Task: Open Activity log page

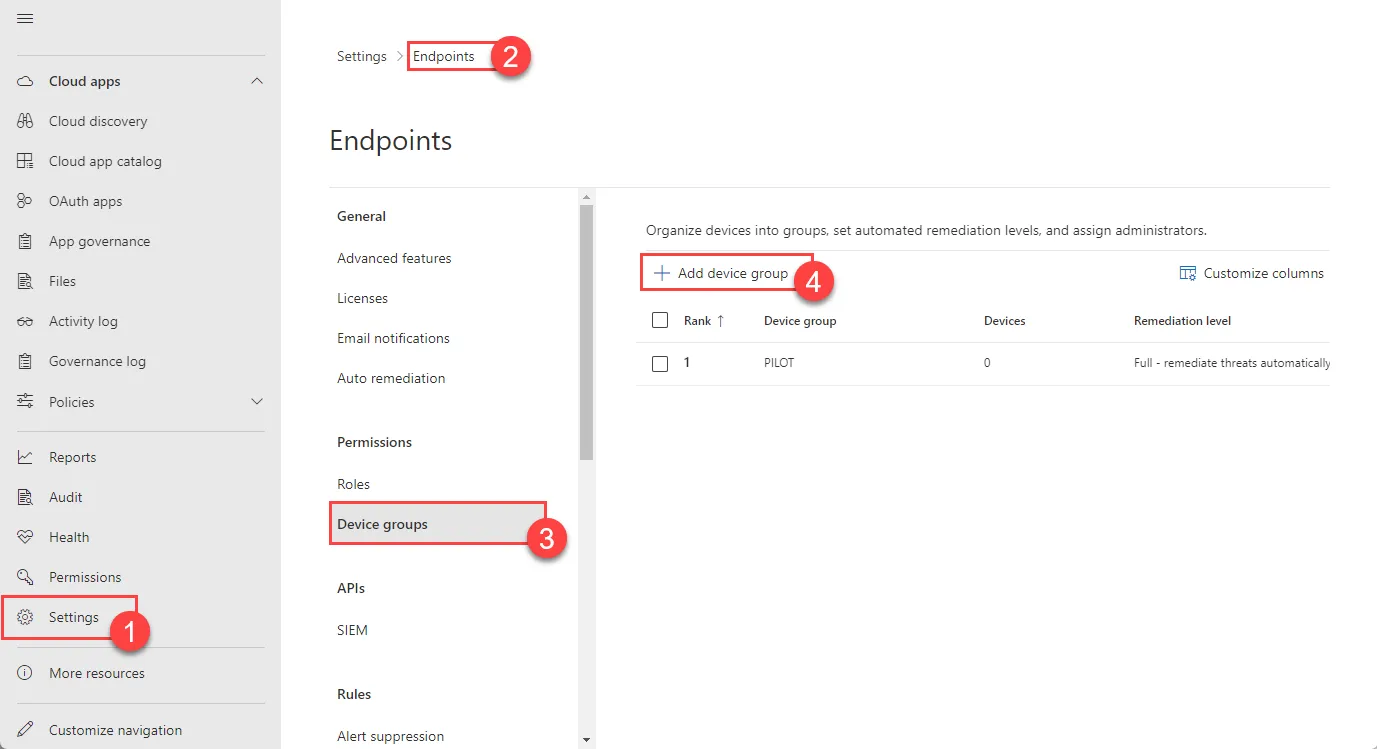Action: (x=83, y=321)
